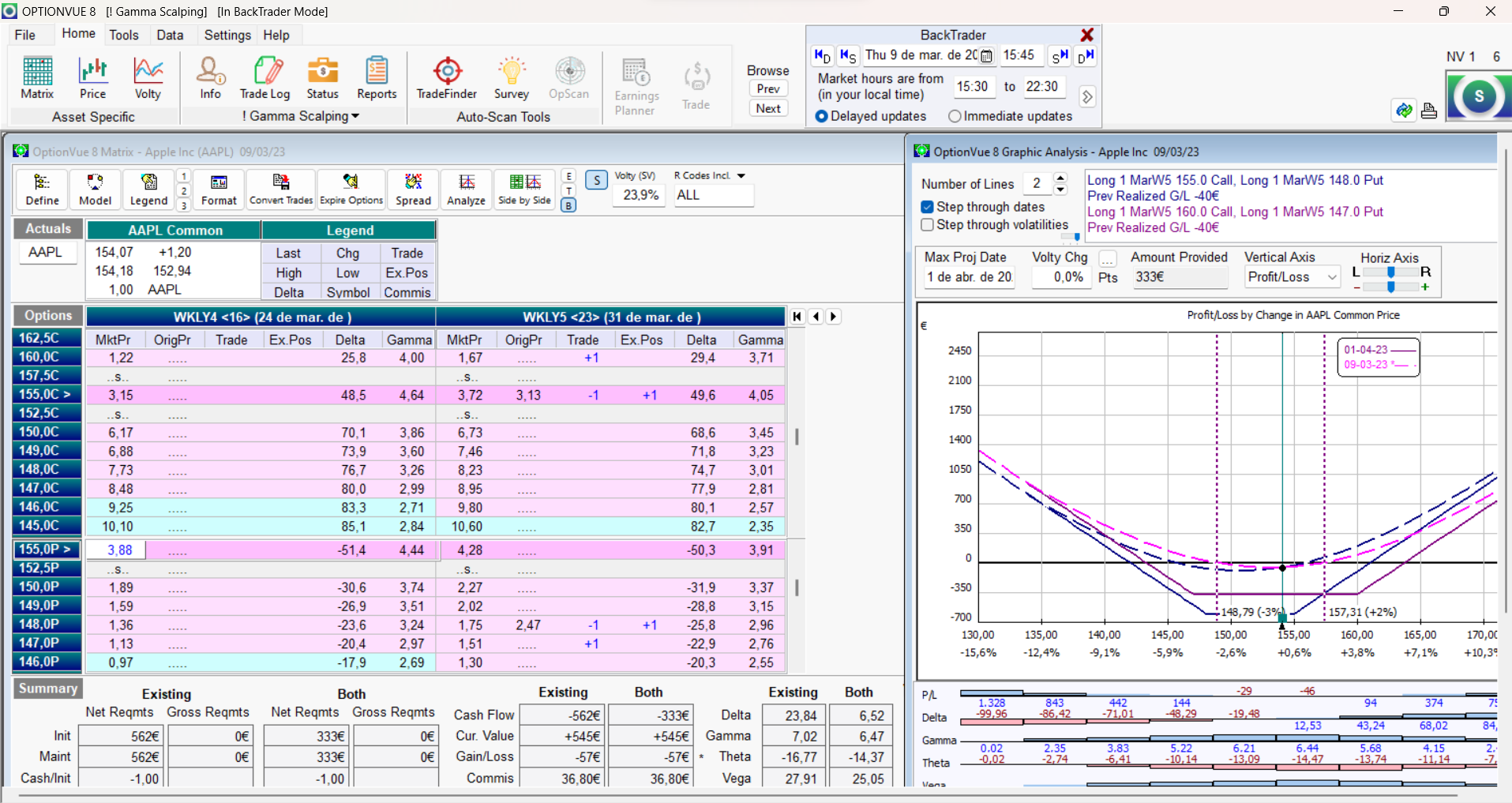Open the Tools menu

pos(124,35)
